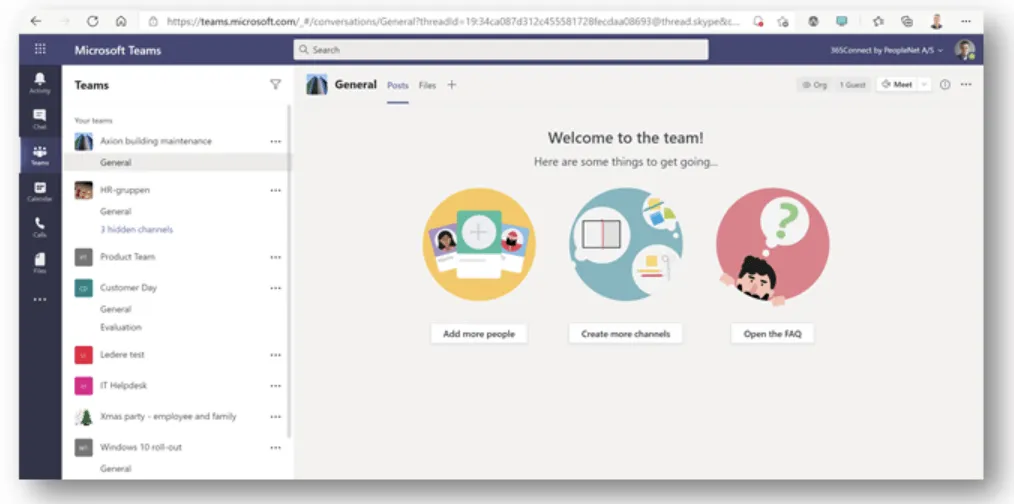Open more options for Axion building maintenance
The width and height of the screenshot is (1014, 504).
coord(275,141)
